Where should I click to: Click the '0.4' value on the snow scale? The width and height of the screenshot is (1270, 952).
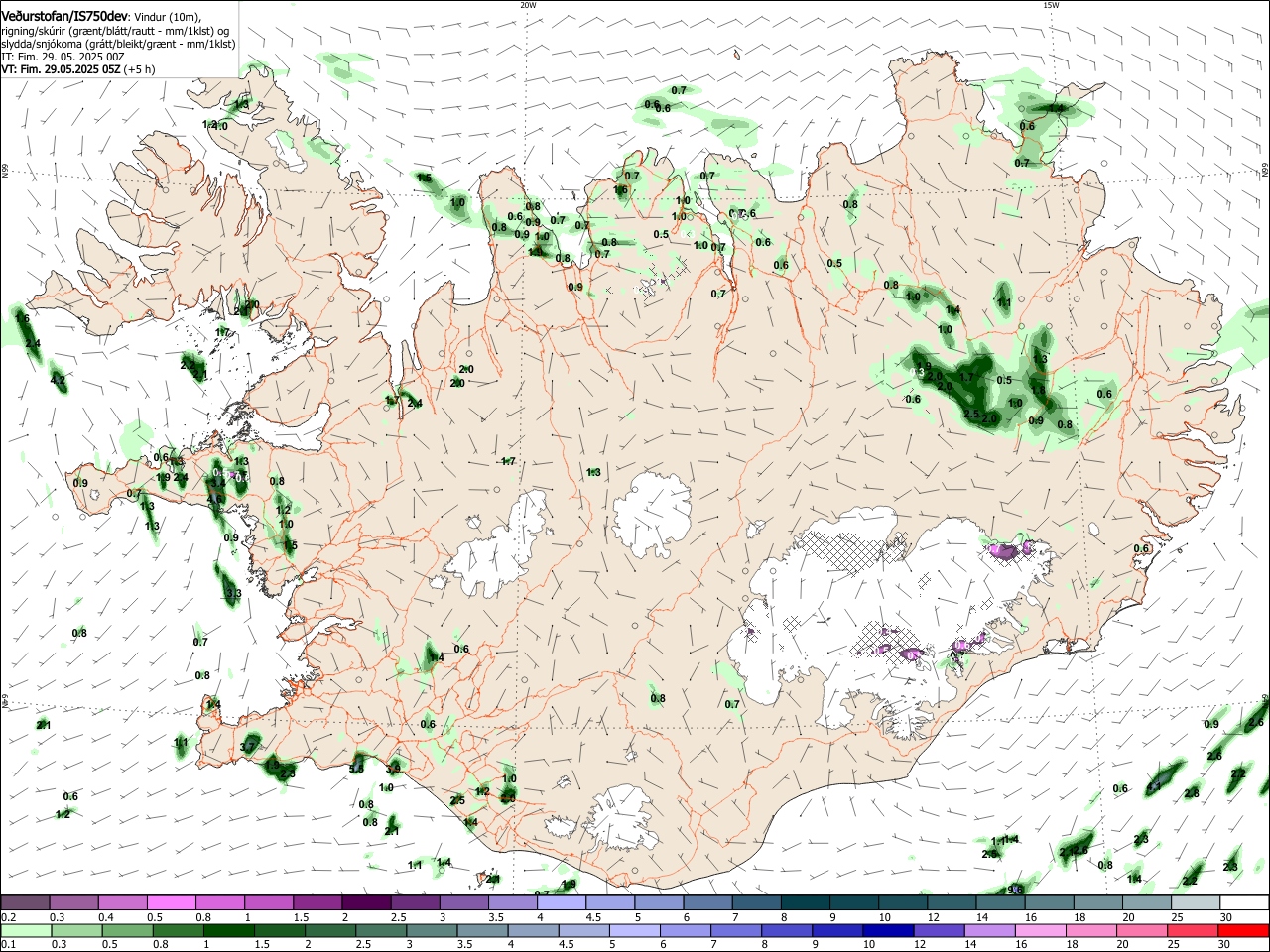pyautogui.click(x=105, y=917)
